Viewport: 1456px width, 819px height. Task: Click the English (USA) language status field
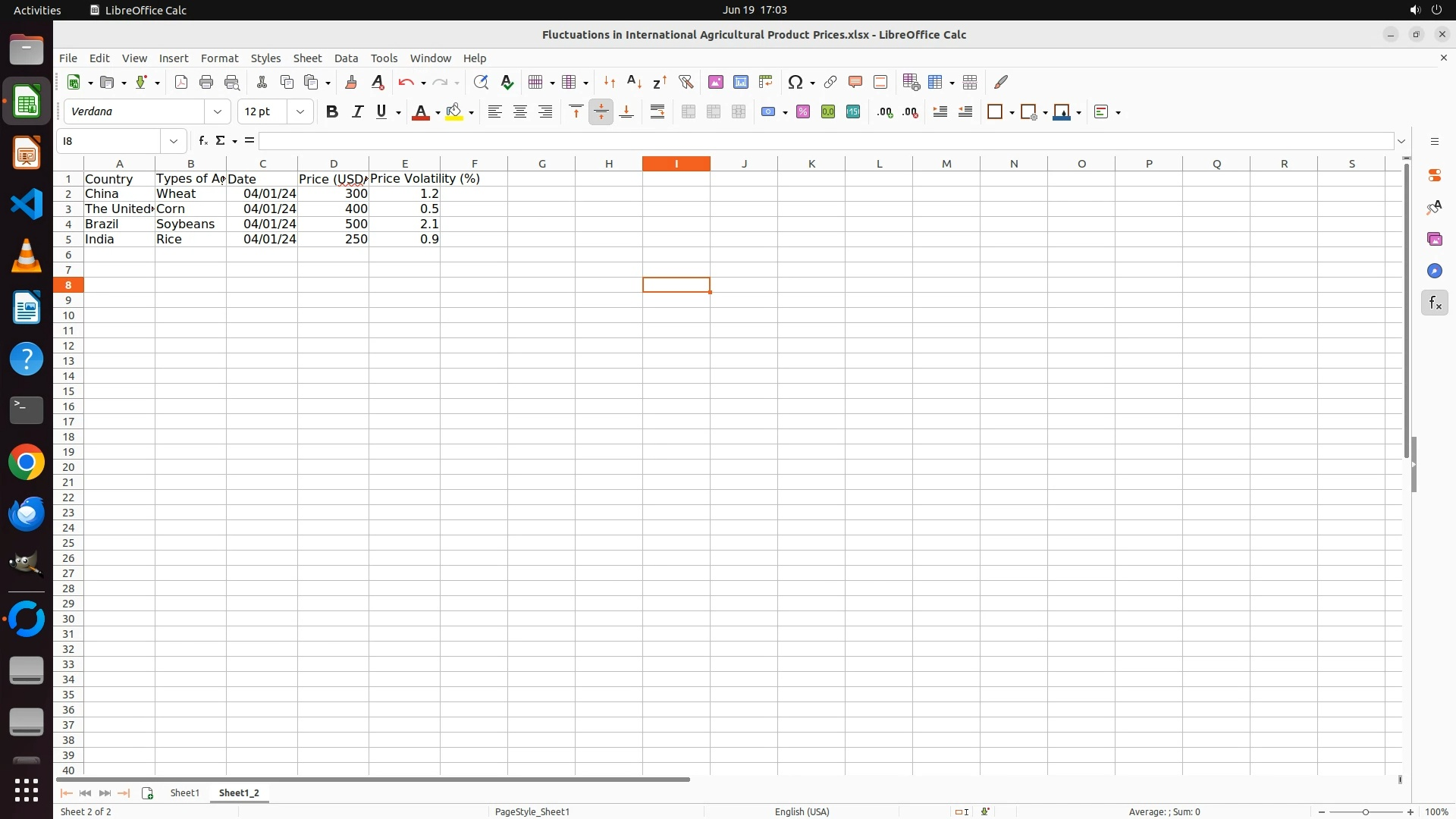pyautogui.click(x=802, y=811)
